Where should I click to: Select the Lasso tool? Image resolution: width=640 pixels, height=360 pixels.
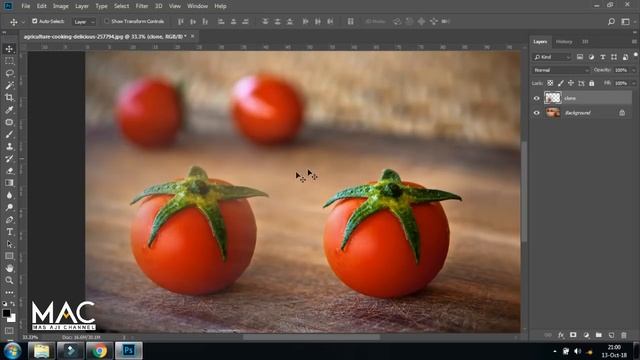click(9, 73)
